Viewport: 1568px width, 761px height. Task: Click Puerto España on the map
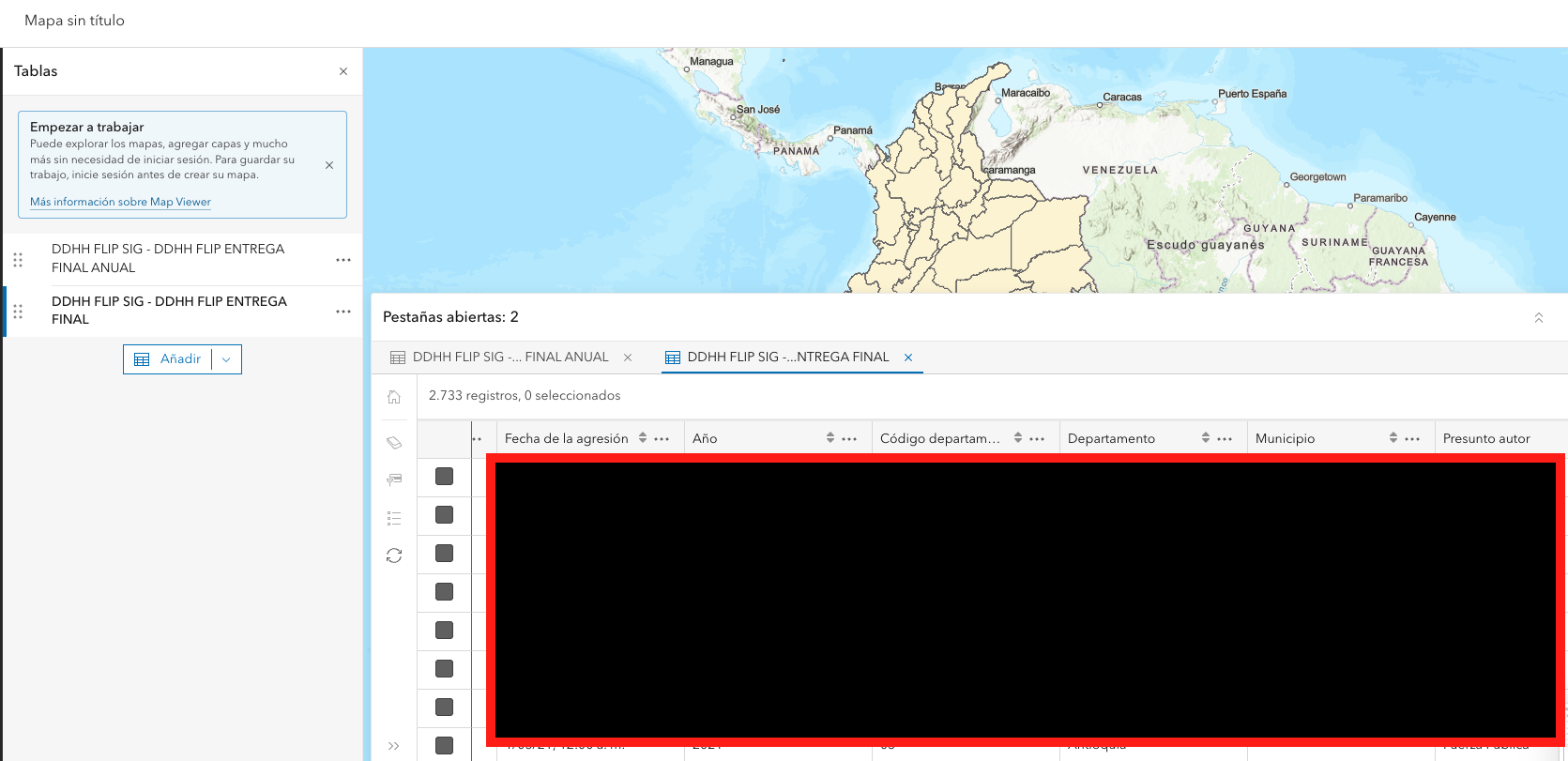[1253, 94]
